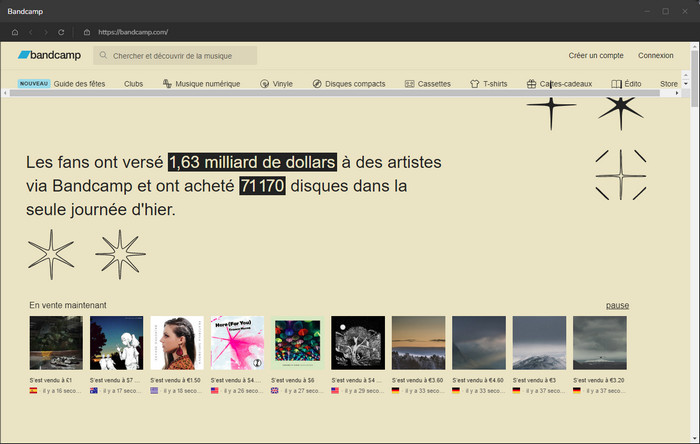The width and height of the screenshot is (700, 444).
Task: Open the Here (For You) album cover
Action: 238,343
